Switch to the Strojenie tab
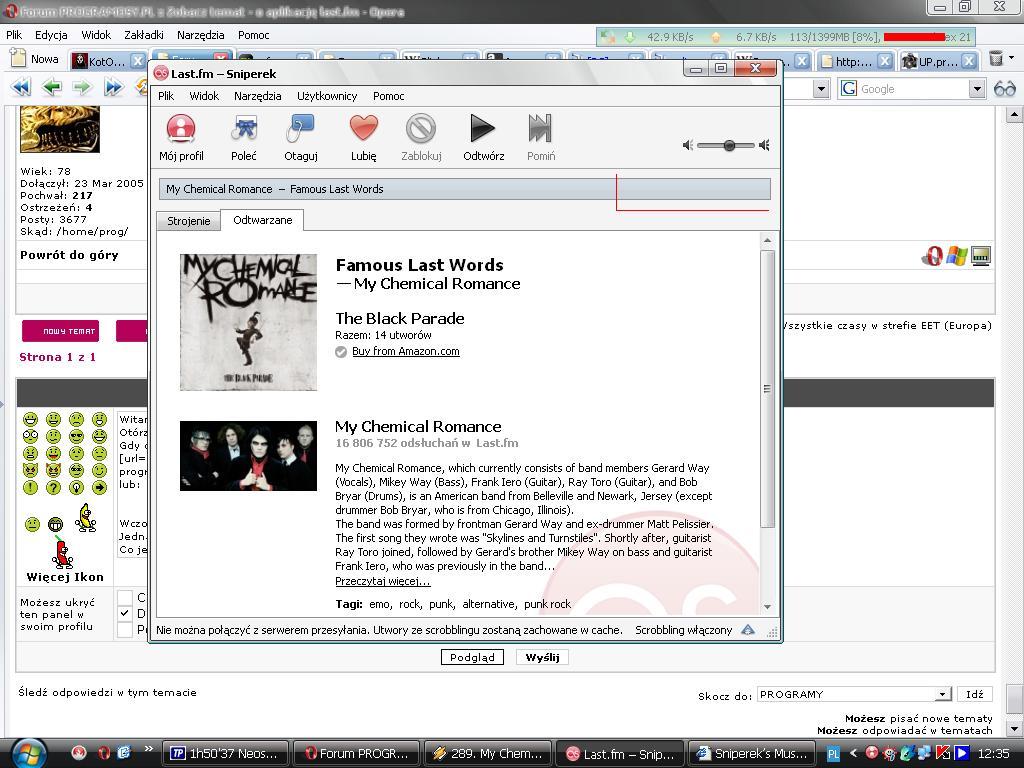Image resolution: width=1024 pixels, height=768 pixels. pyautogui.click(x=189, y=221)
